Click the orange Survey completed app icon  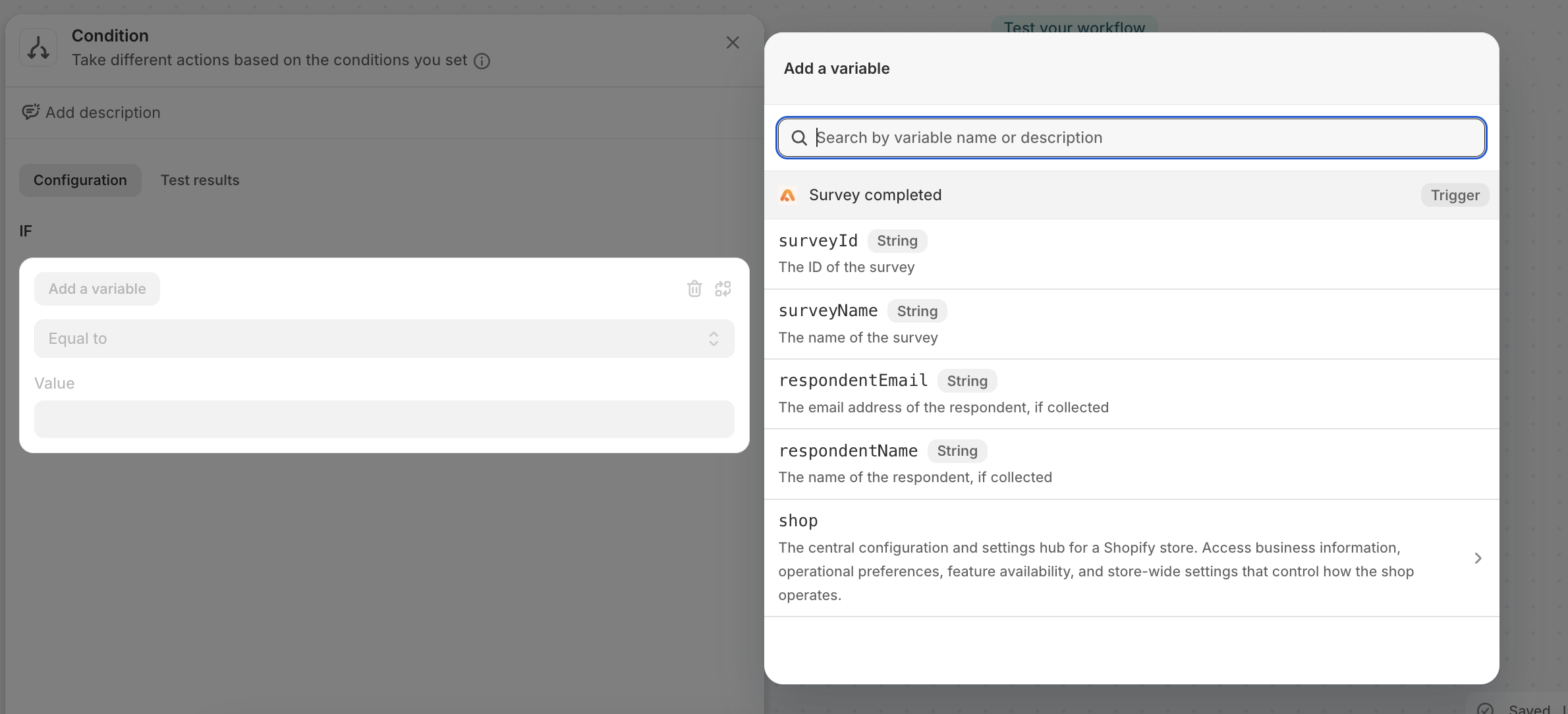tap(787, 196)
